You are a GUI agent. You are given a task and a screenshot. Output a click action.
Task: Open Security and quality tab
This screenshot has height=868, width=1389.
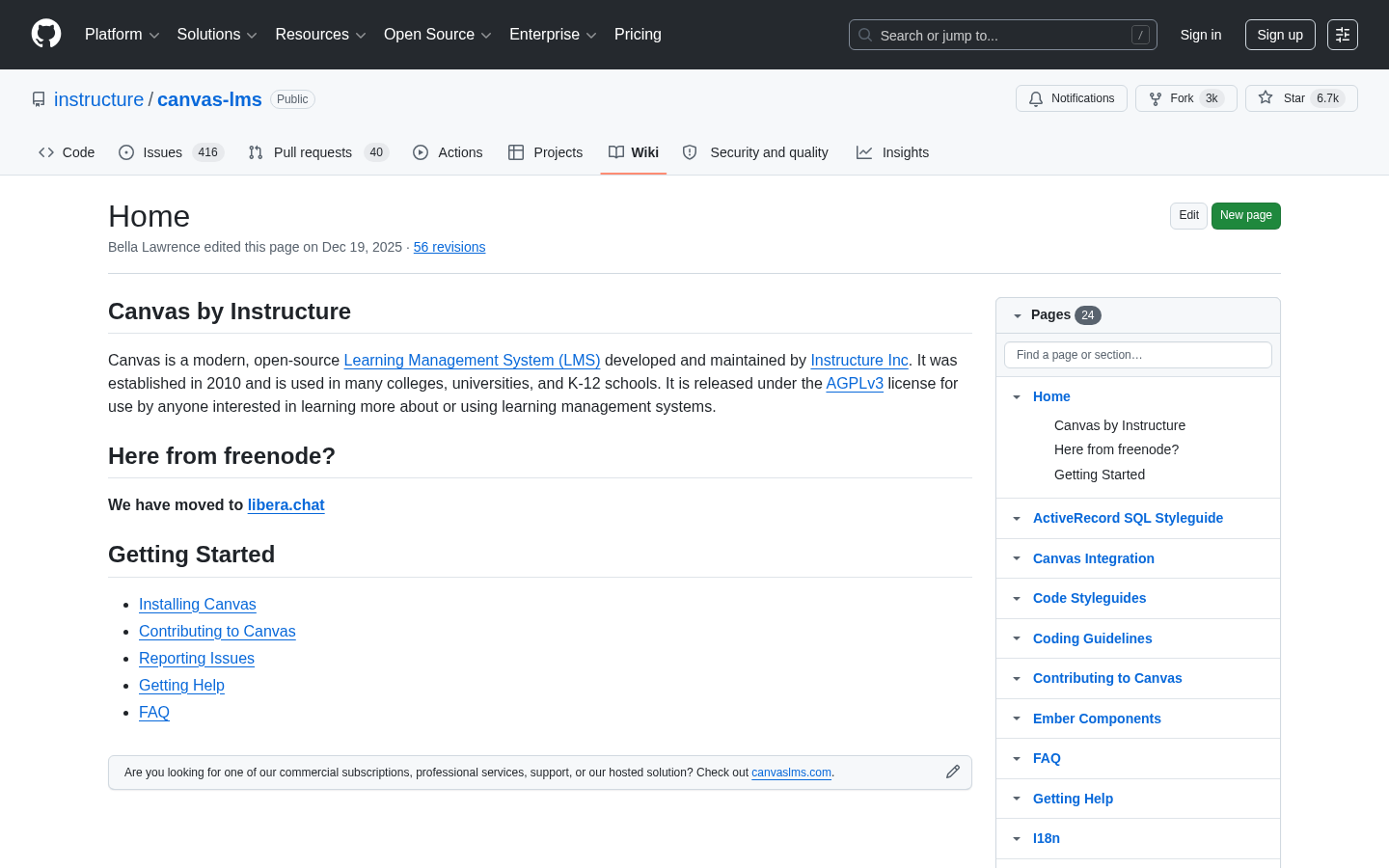pos(756,152)
